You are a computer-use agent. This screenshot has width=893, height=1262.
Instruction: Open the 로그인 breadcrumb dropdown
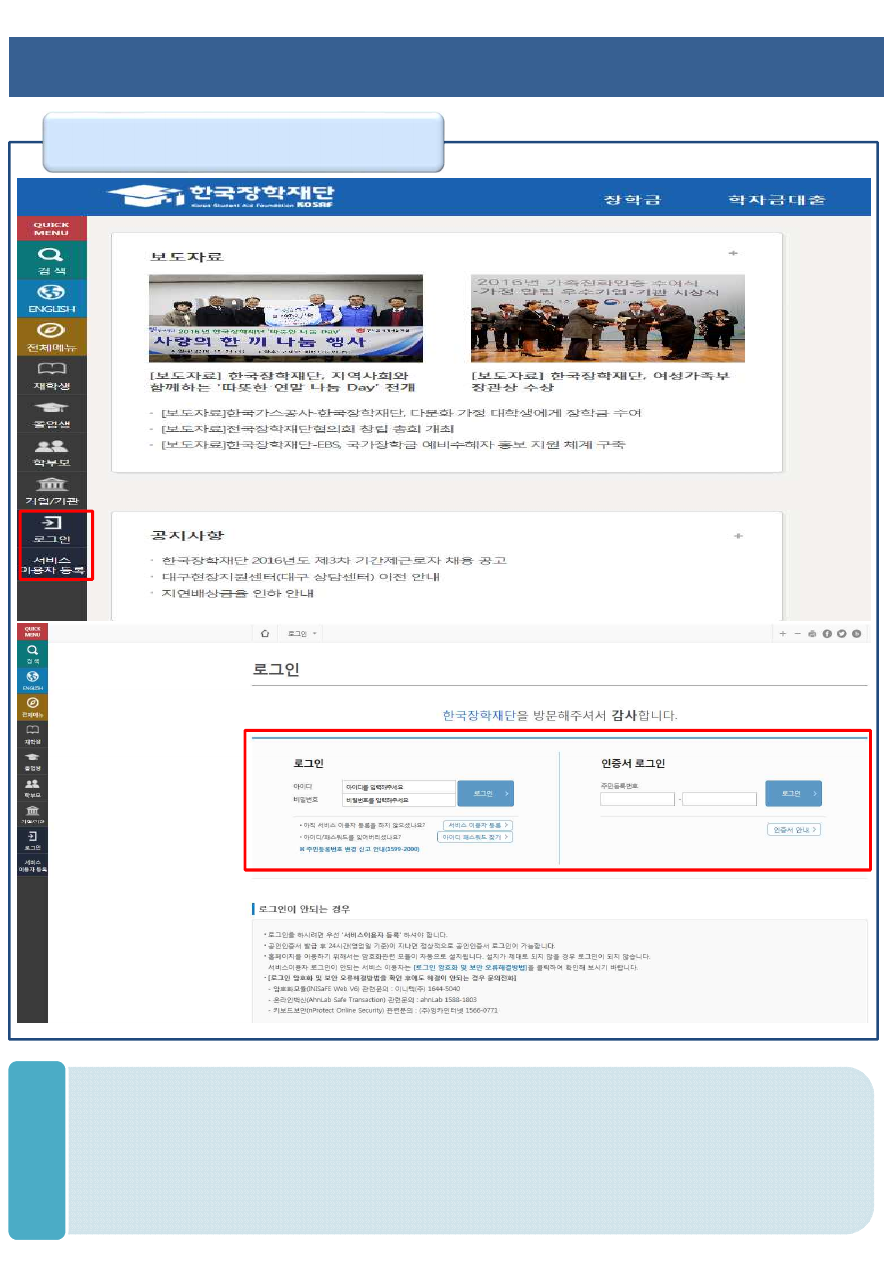[302, 633]
